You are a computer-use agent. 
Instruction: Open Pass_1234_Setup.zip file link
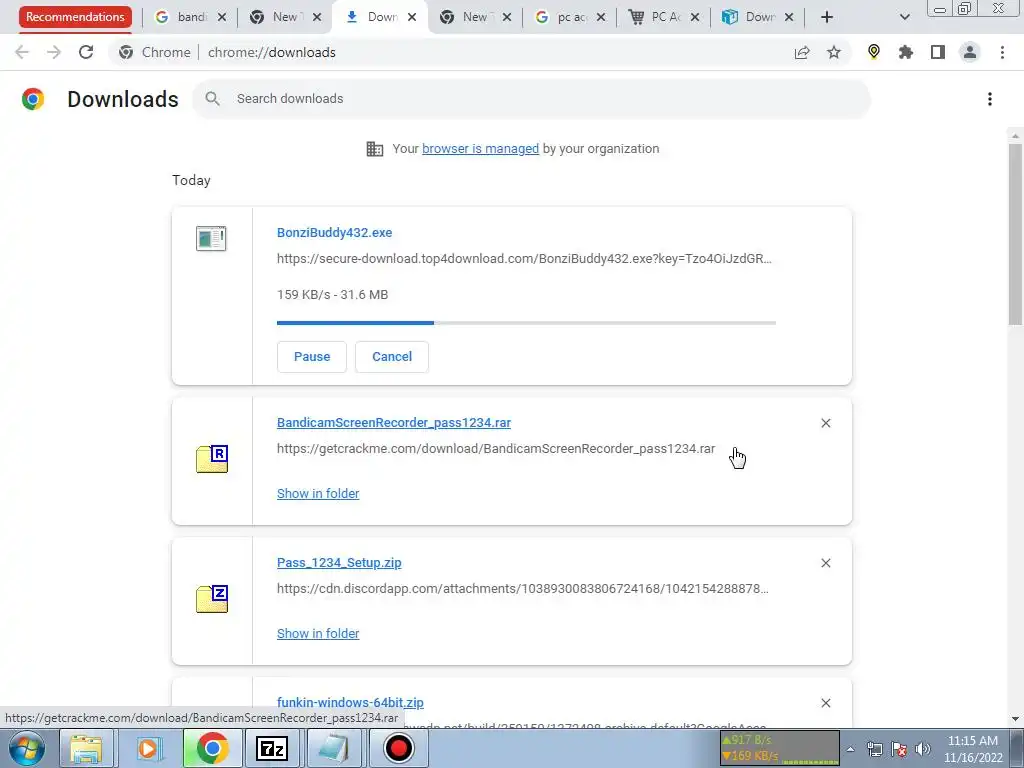click(339, 563)
